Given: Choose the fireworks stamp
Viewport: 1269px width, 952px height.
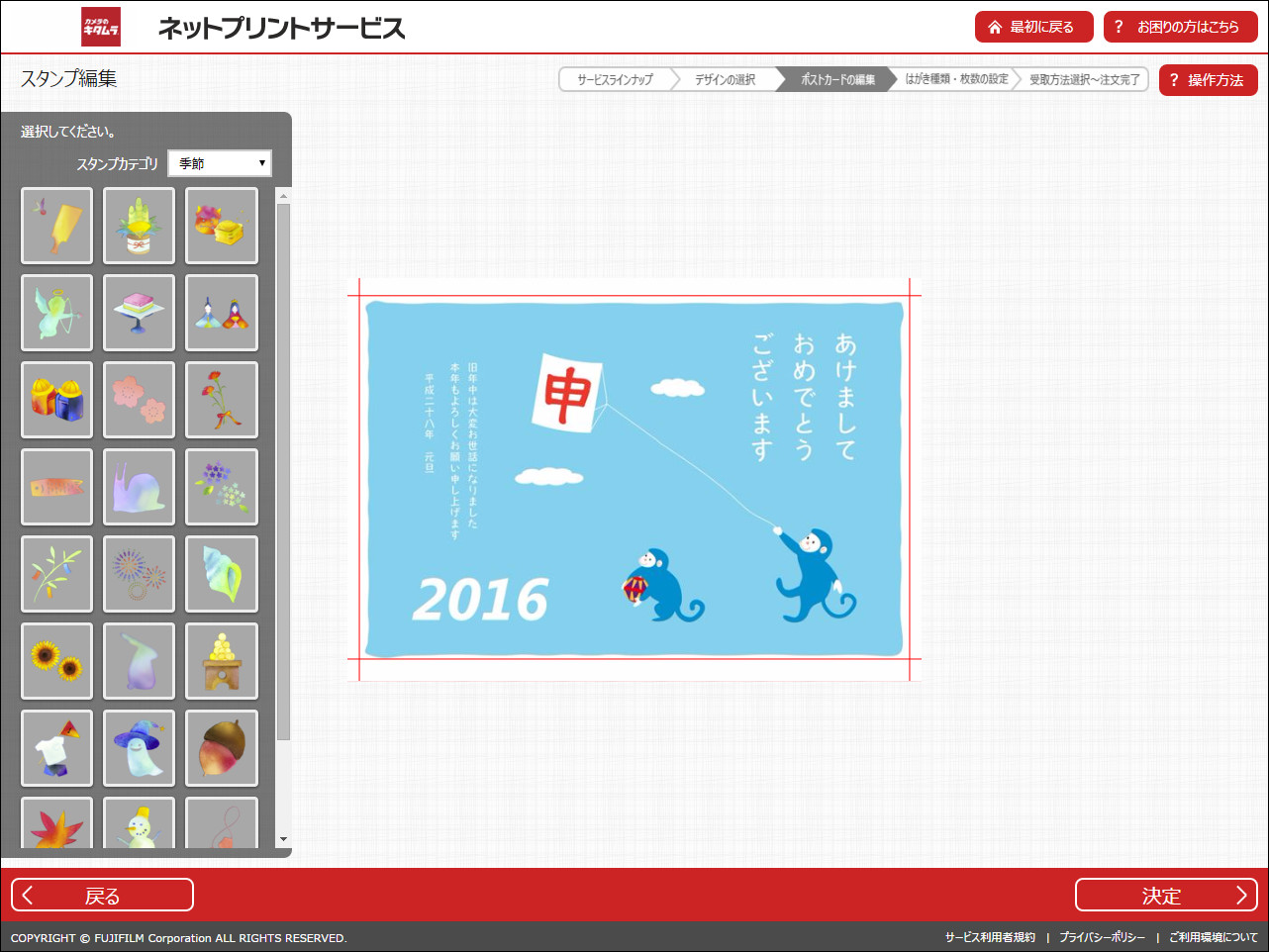Looking at the screenshot, I should tap(139, 574).
